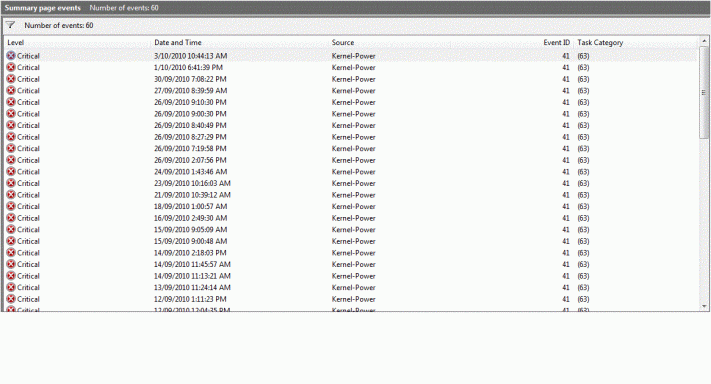Click Event ID 41 in 30/09/2010 row
Screen dimensions: 711x384
click(565, 79)
